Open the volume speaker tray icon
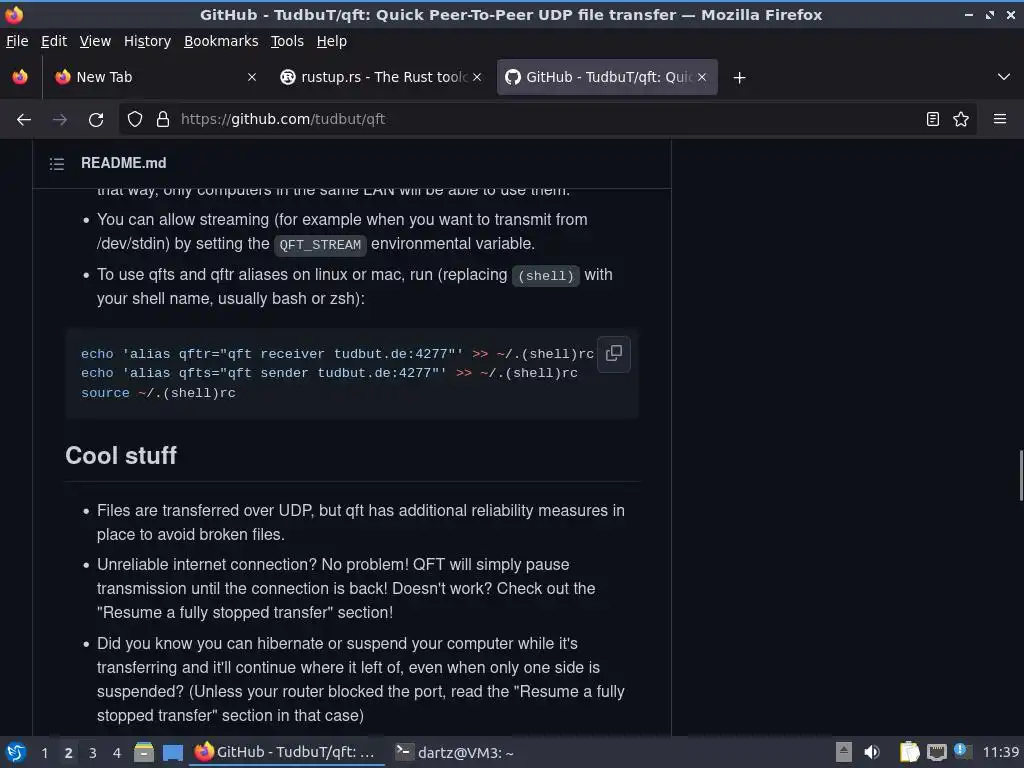This screenshot has width=1024, height=768. pyautogui.click(x=872, y=752)
